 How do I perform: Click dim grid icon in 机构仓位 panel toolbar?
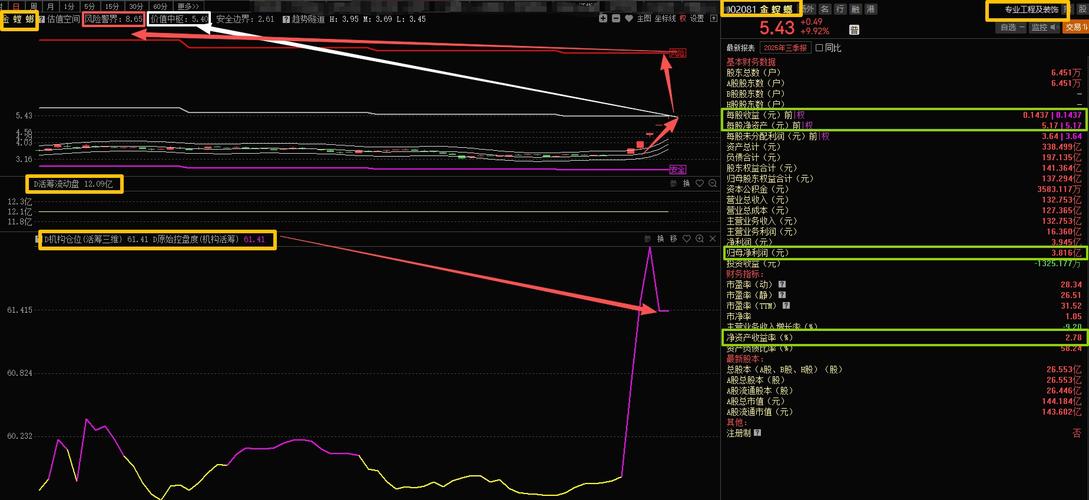[648, 238]
